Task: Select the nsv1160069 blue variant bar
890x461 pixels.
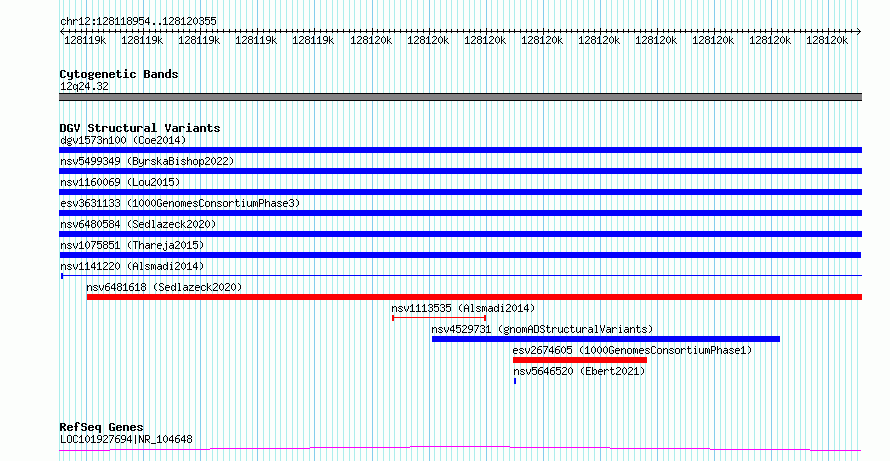Action: (460, 192)
